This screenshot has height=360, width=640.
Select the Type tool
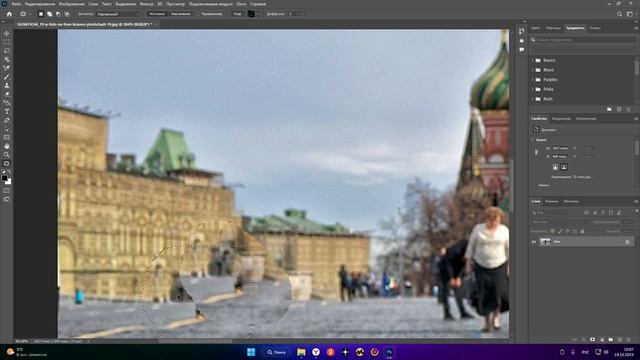pos(7,111)
